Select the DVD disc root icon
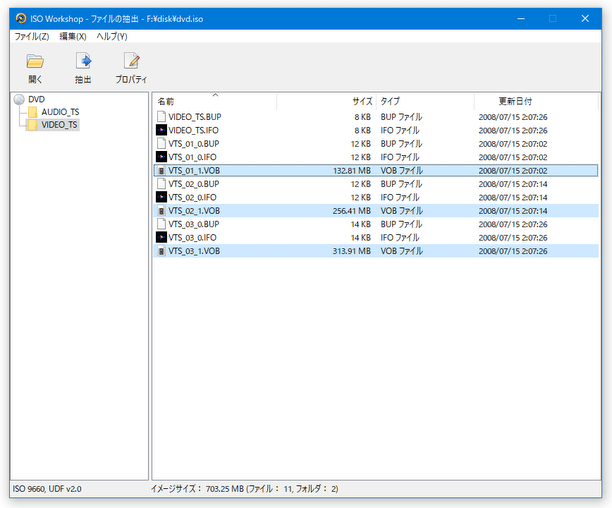The width and height of the screenshot is (612, 508). point(19,99)
